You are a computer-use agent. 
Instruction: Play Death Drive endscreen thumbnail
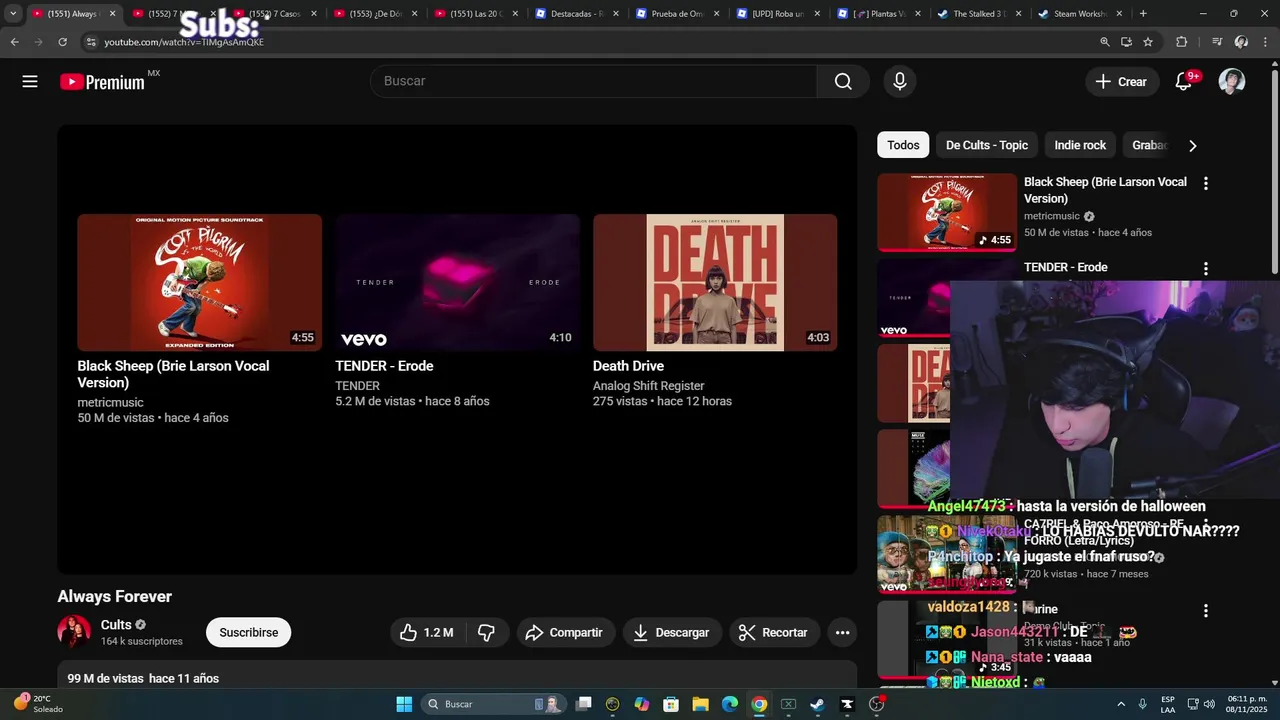pyautogui.click(x=715, y=282)
